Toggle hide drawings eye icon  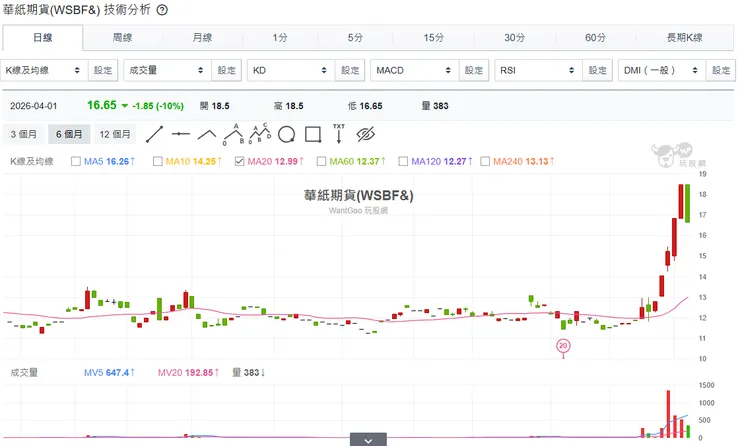click(365, 135)
